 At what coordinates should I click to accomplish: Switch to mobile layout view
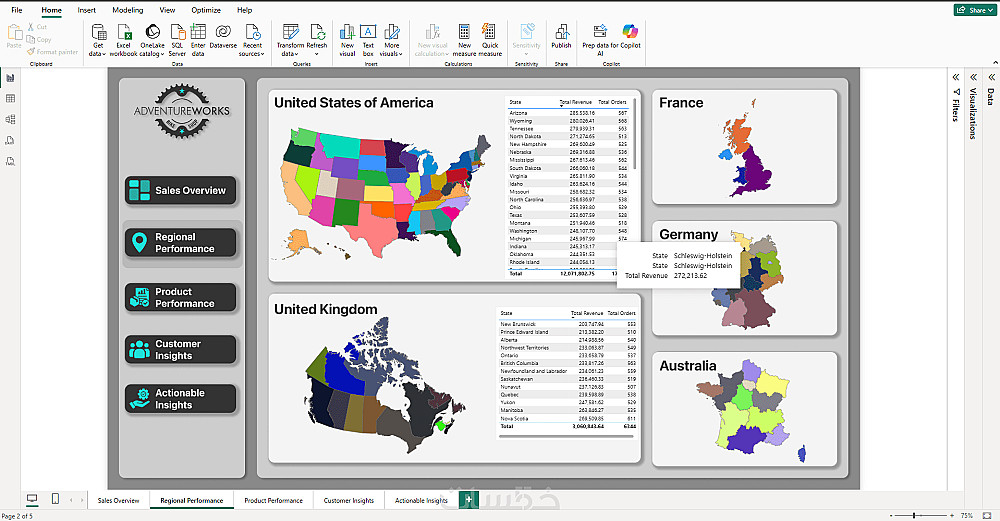coord(55,499)
